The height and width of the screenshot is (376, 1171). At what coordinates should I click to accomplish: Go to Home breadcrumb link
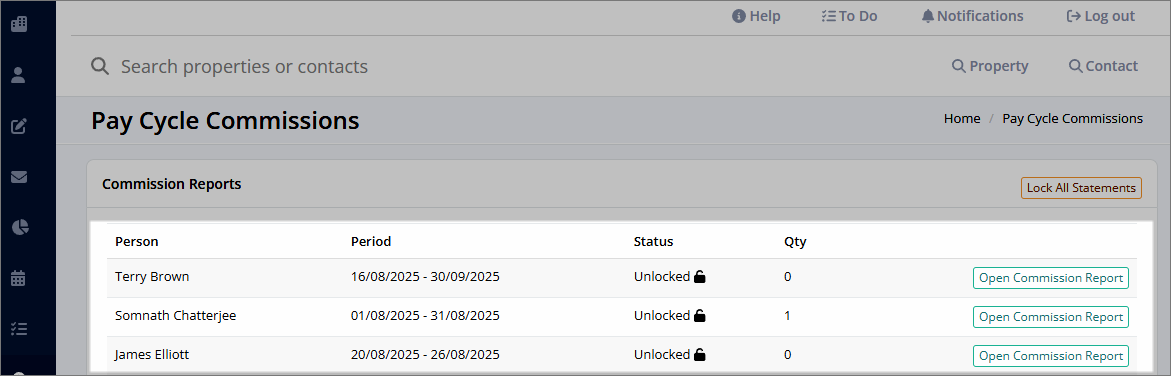point(962,118)
